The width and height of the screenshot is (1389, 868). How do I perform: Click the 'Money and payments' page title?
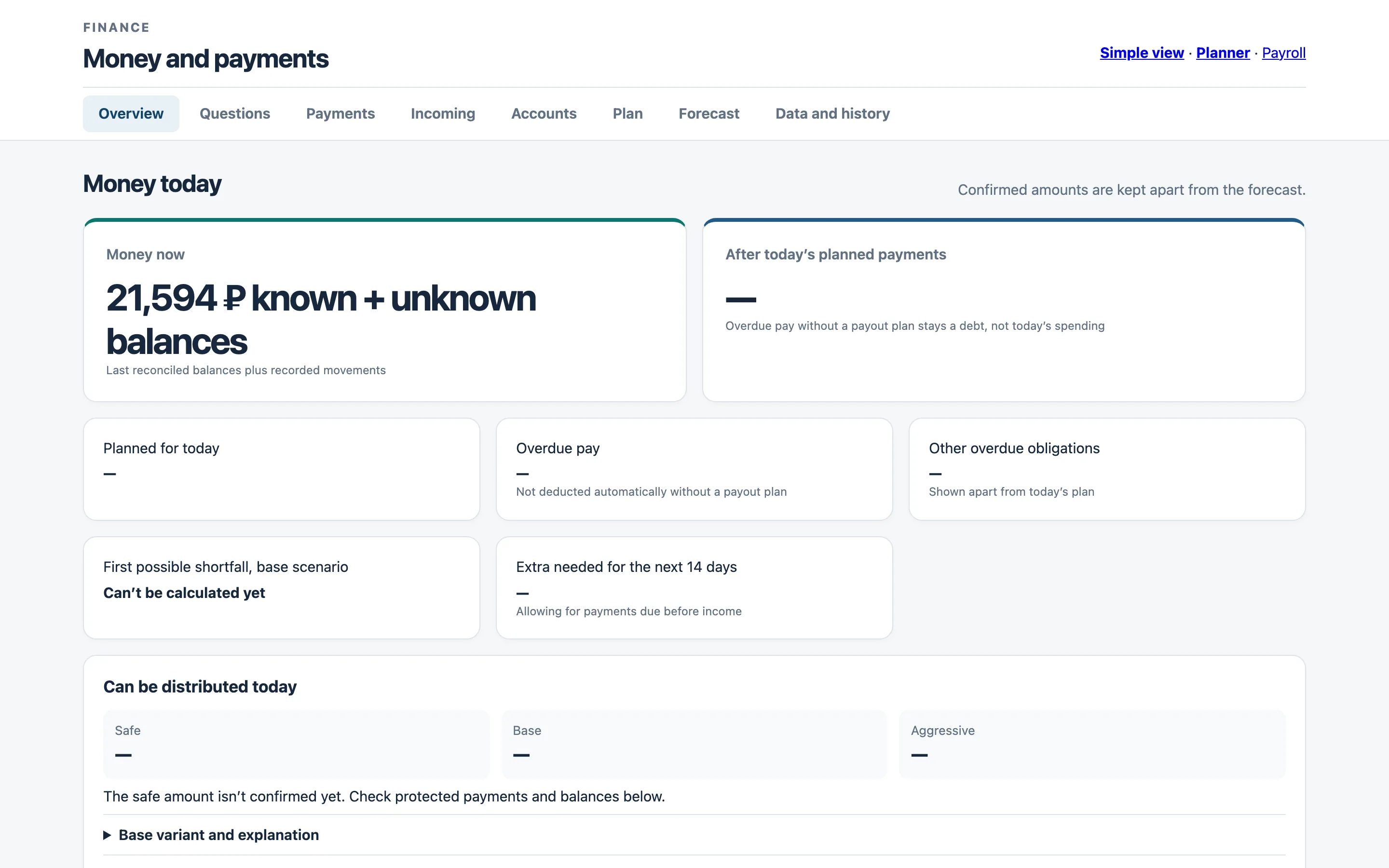tap(205, 58)
